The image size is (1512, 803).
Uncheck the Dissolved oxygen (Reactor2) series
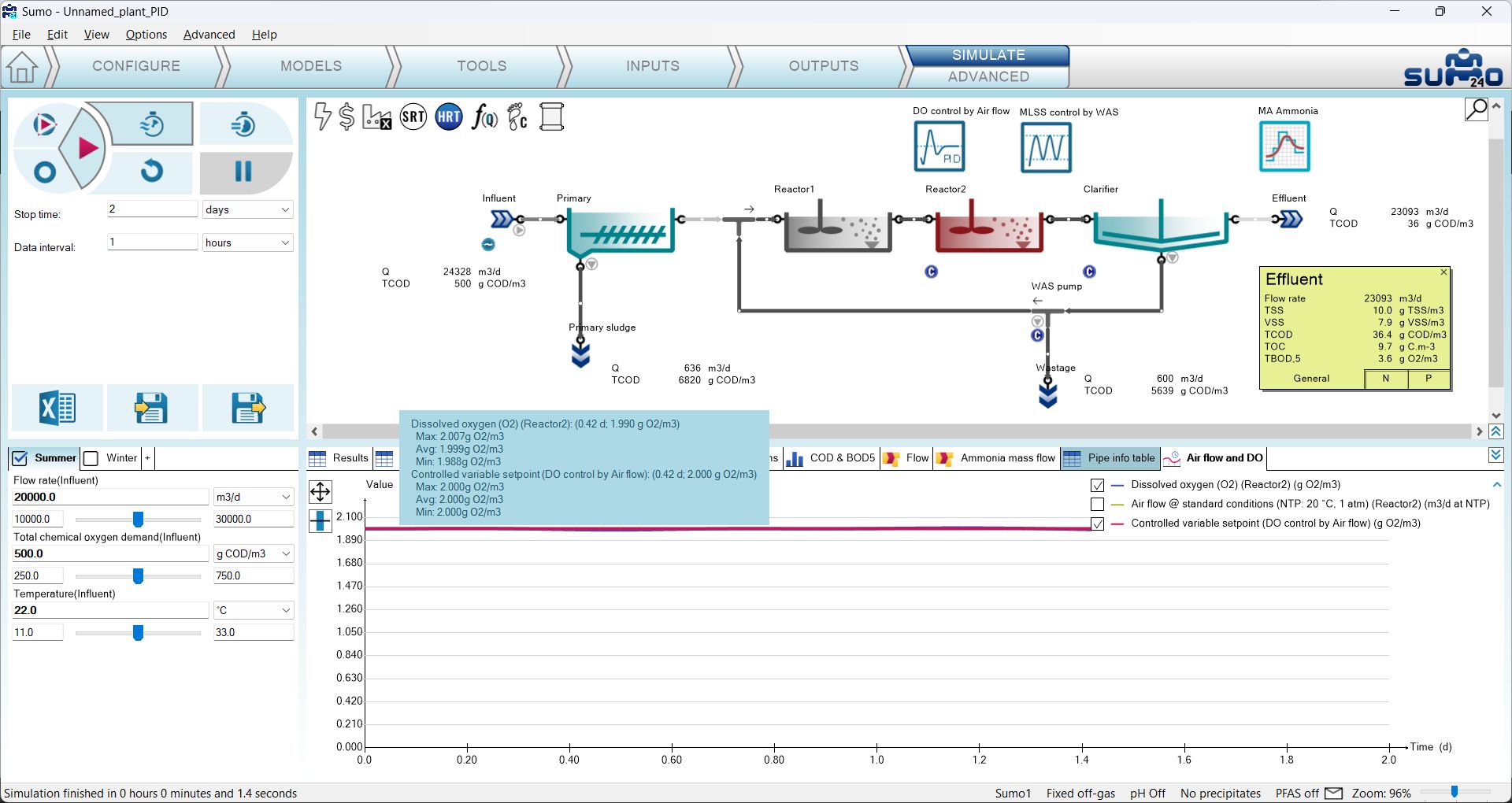1097,485
